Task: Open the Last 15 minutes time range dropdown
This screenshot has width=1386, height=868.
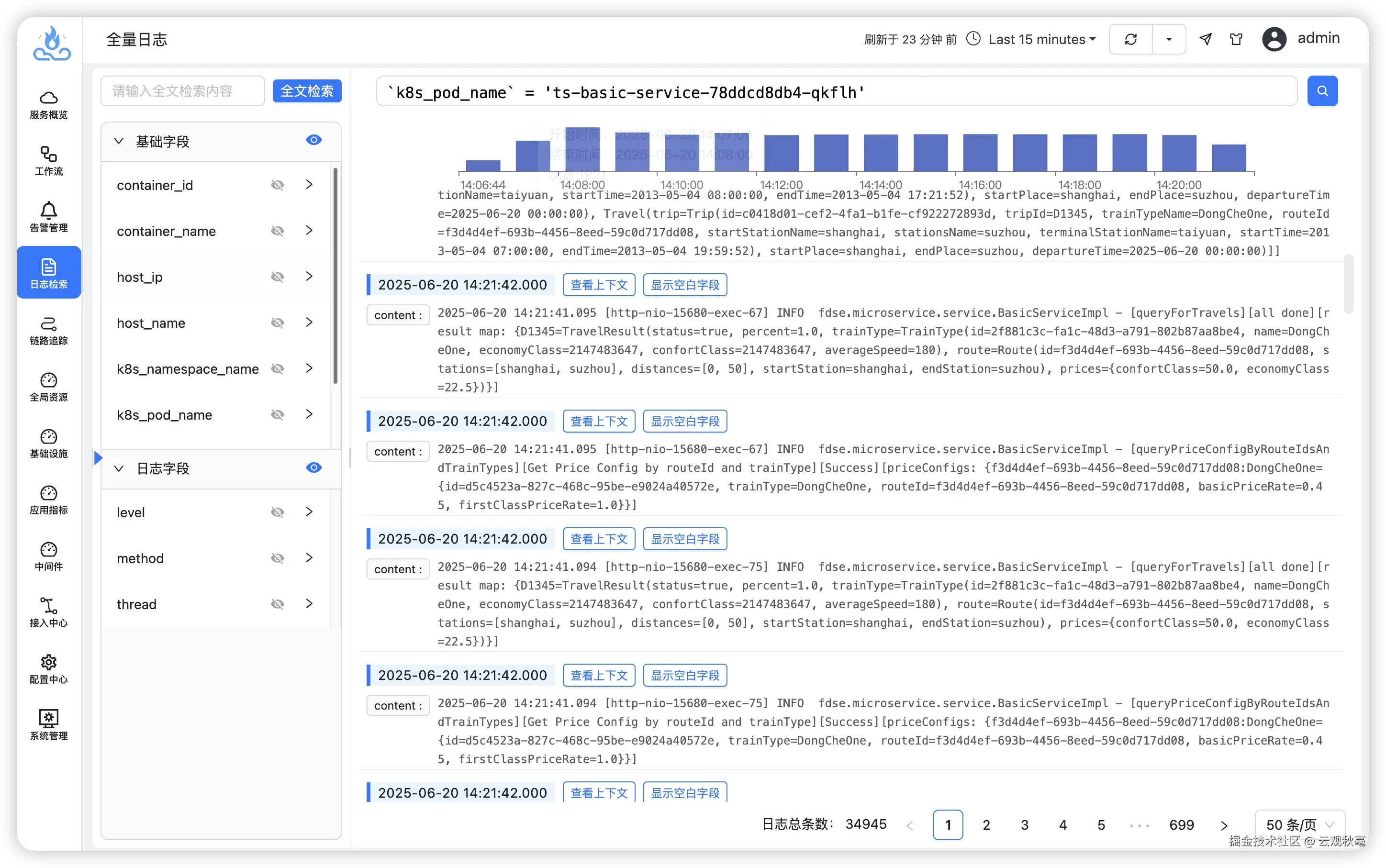Action: 1041,40
